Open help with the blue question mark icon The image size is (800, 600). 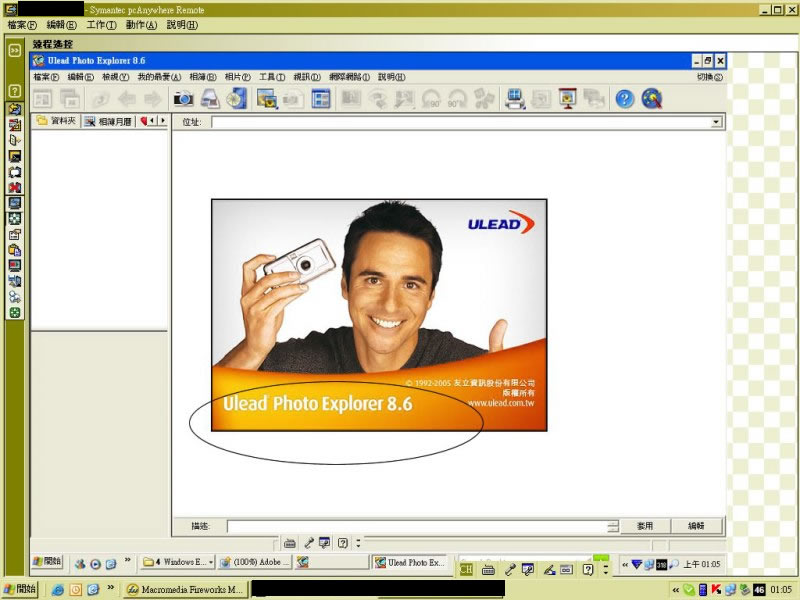point(624,98)
